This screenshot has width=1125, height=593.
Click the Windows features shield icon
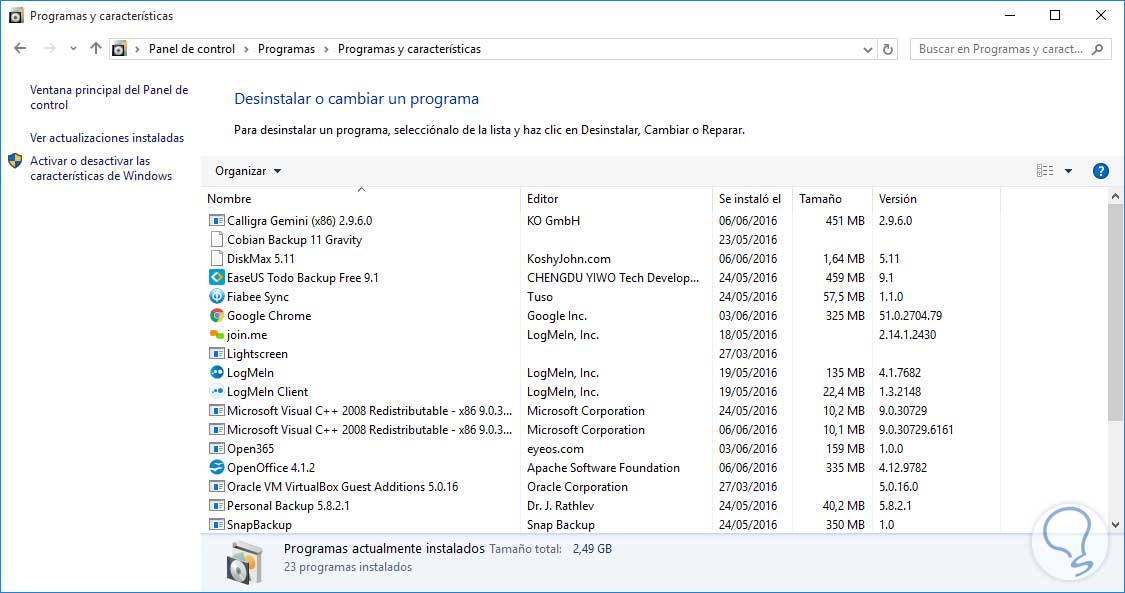(x=15, y=161)
